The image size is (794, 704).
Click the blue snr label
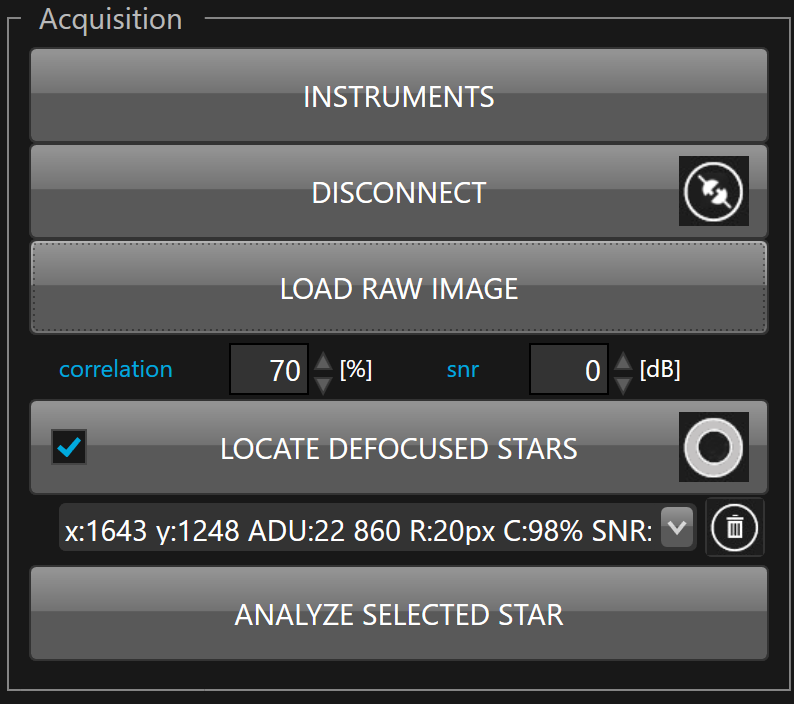click(462, 369)
